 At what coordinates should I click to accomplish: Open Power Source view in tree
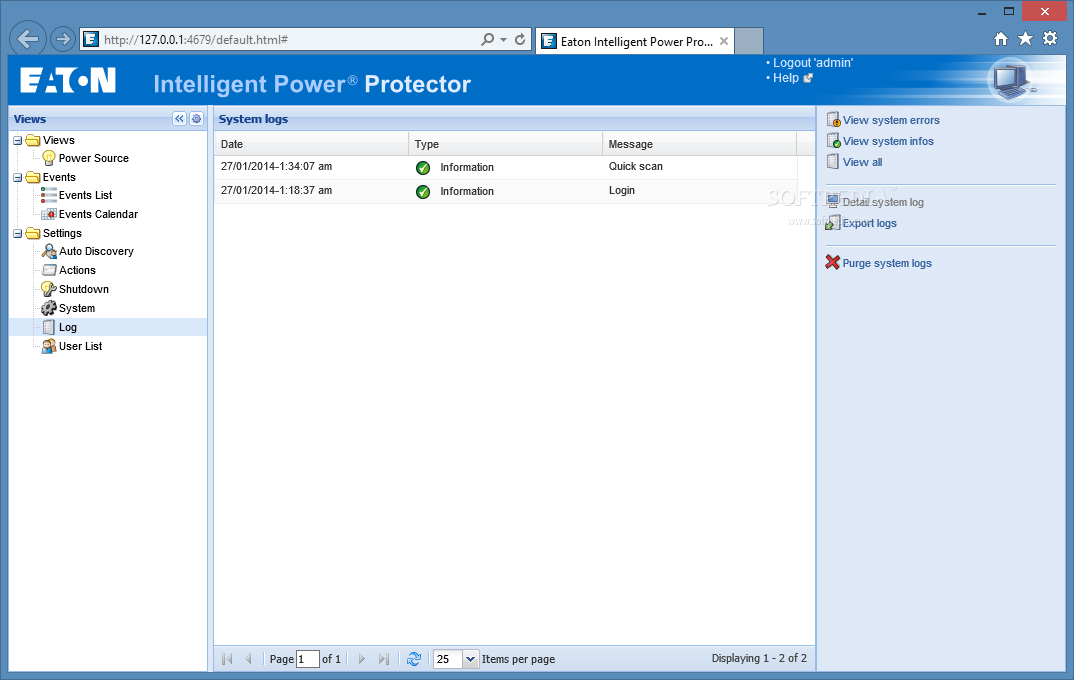pos(93,158)
